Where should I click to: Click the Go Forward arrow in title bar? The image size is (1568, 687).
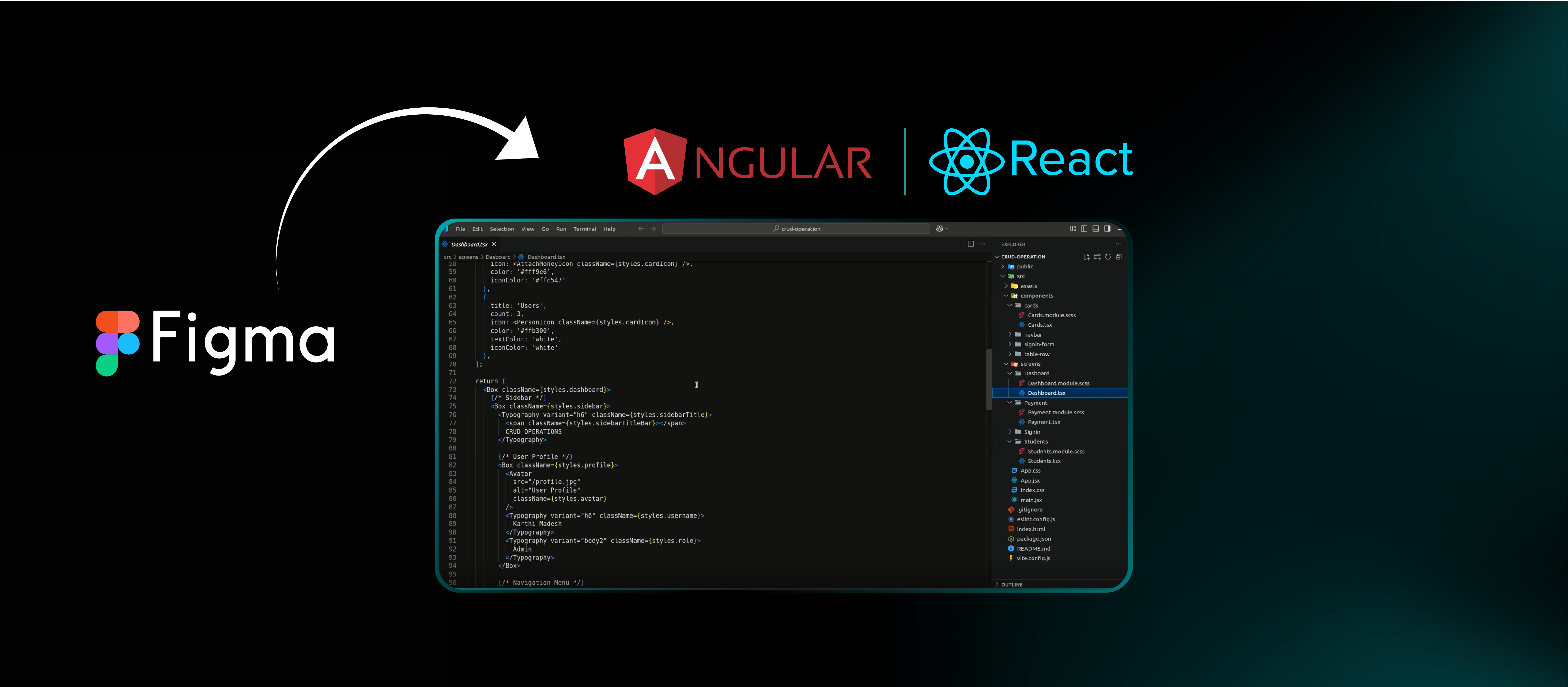[x=653, y=229]
